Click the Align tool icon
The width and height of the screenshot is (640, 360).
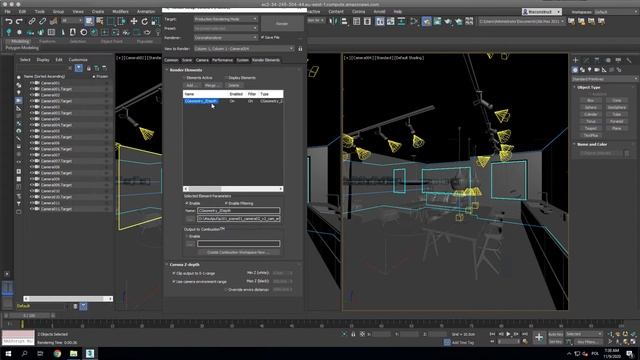(x=344, y=21)
